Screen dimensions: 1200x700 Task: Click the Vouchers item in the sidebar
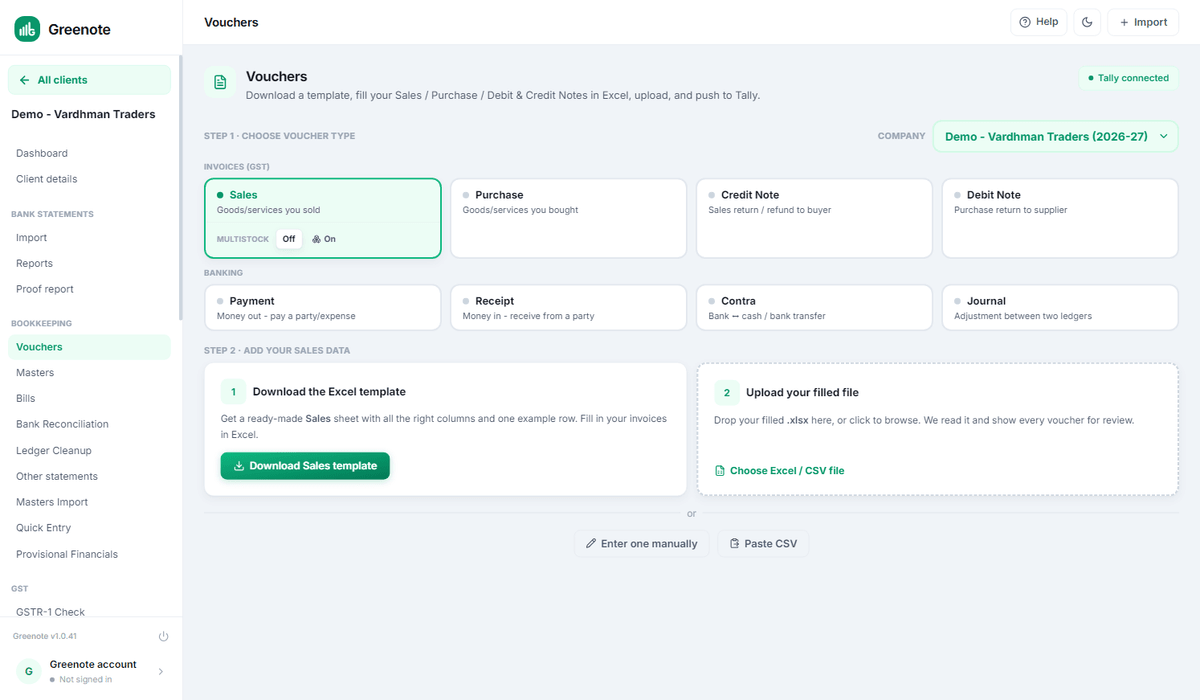coord(90,347)
